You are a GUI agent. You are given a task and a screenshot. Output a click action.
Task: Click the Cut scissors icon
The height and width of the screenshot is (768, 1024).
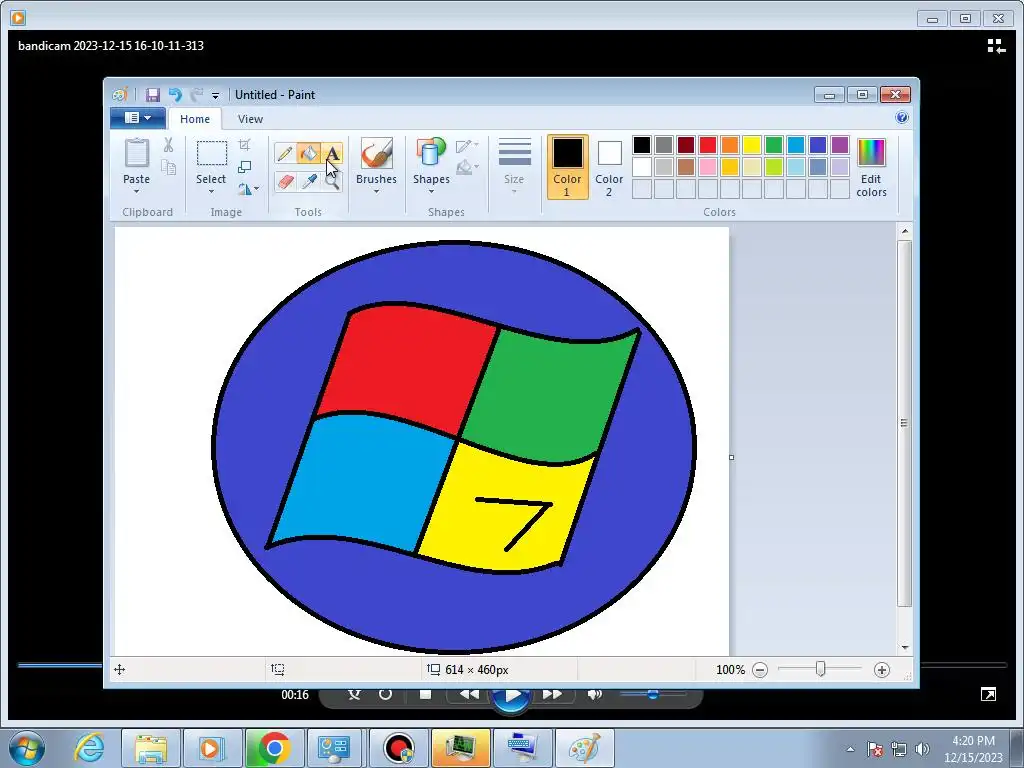(x=168, y=145)
